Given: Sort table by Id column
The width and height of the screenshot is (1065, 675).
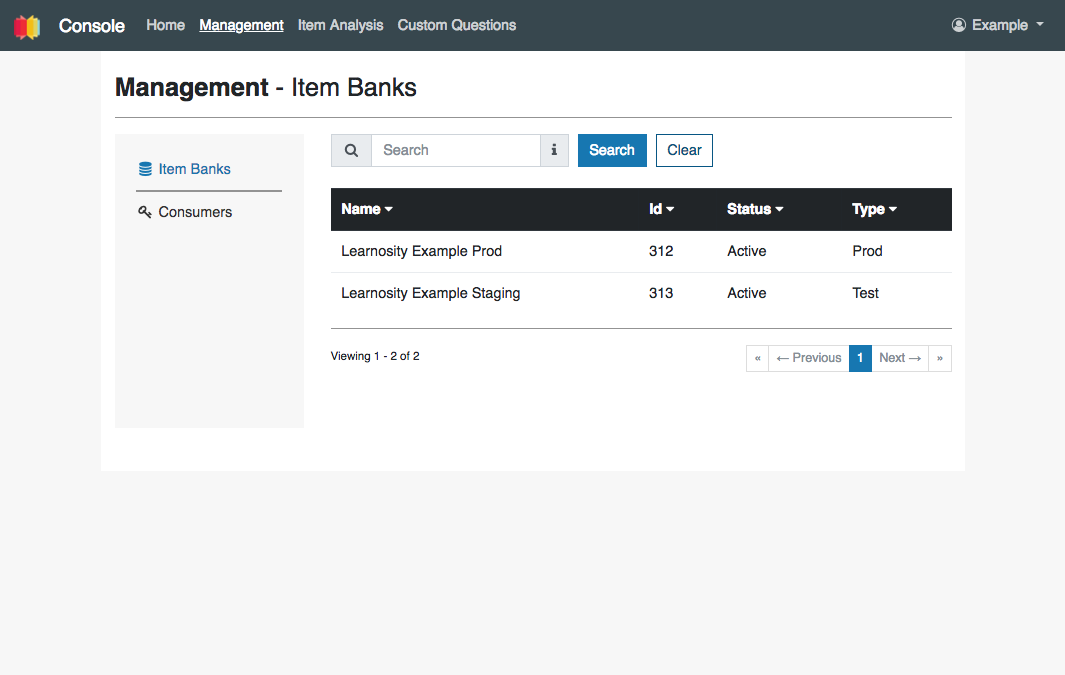Looking at the screenshot, I should [x=661, y=209].
